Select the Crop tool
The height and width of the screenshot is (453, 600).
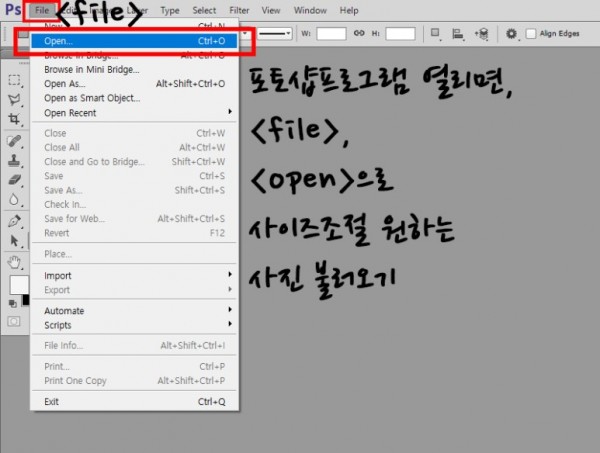[x=14, y=119]
